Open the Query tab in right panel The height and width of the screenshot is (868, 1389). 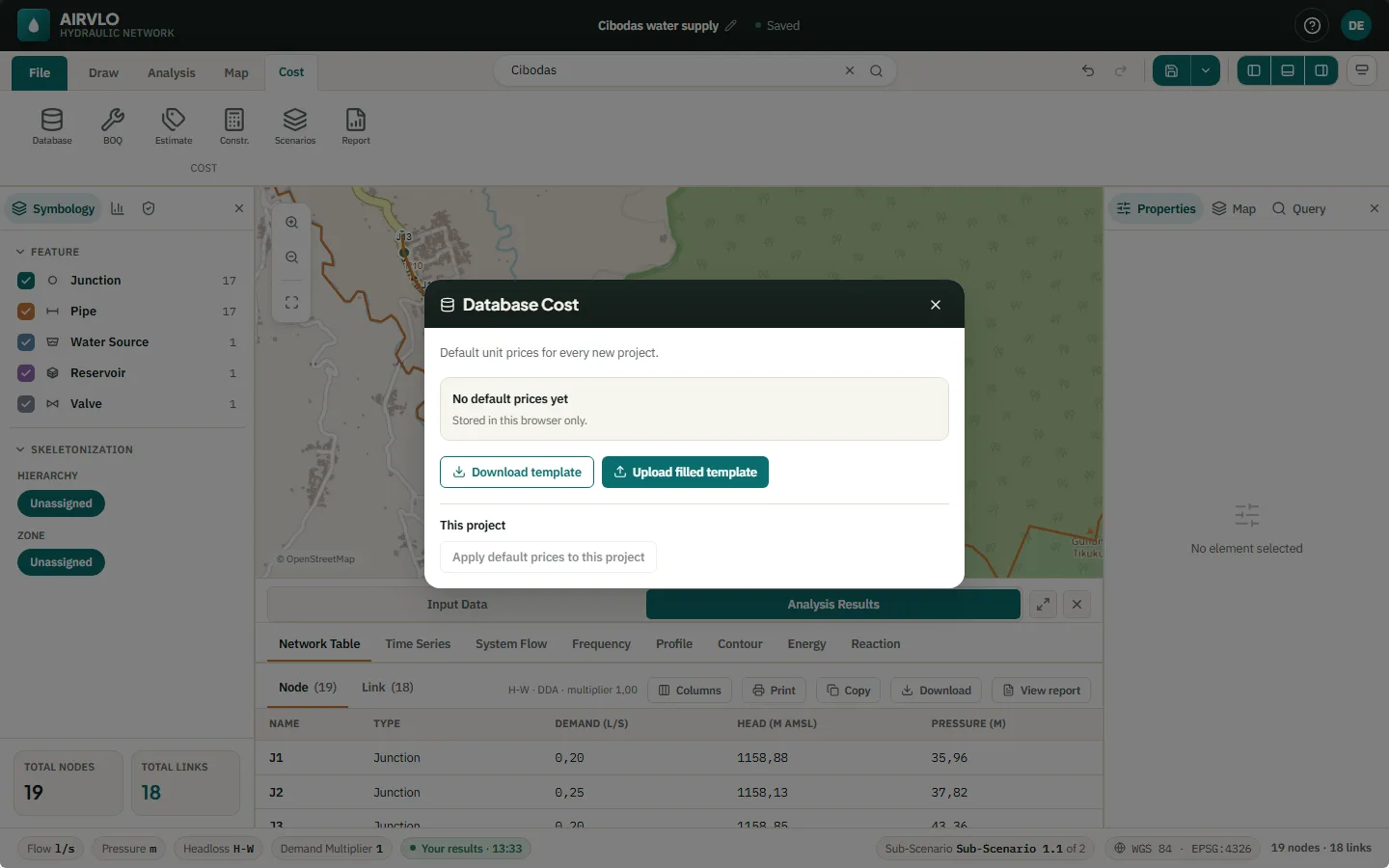coord(1298,208)
